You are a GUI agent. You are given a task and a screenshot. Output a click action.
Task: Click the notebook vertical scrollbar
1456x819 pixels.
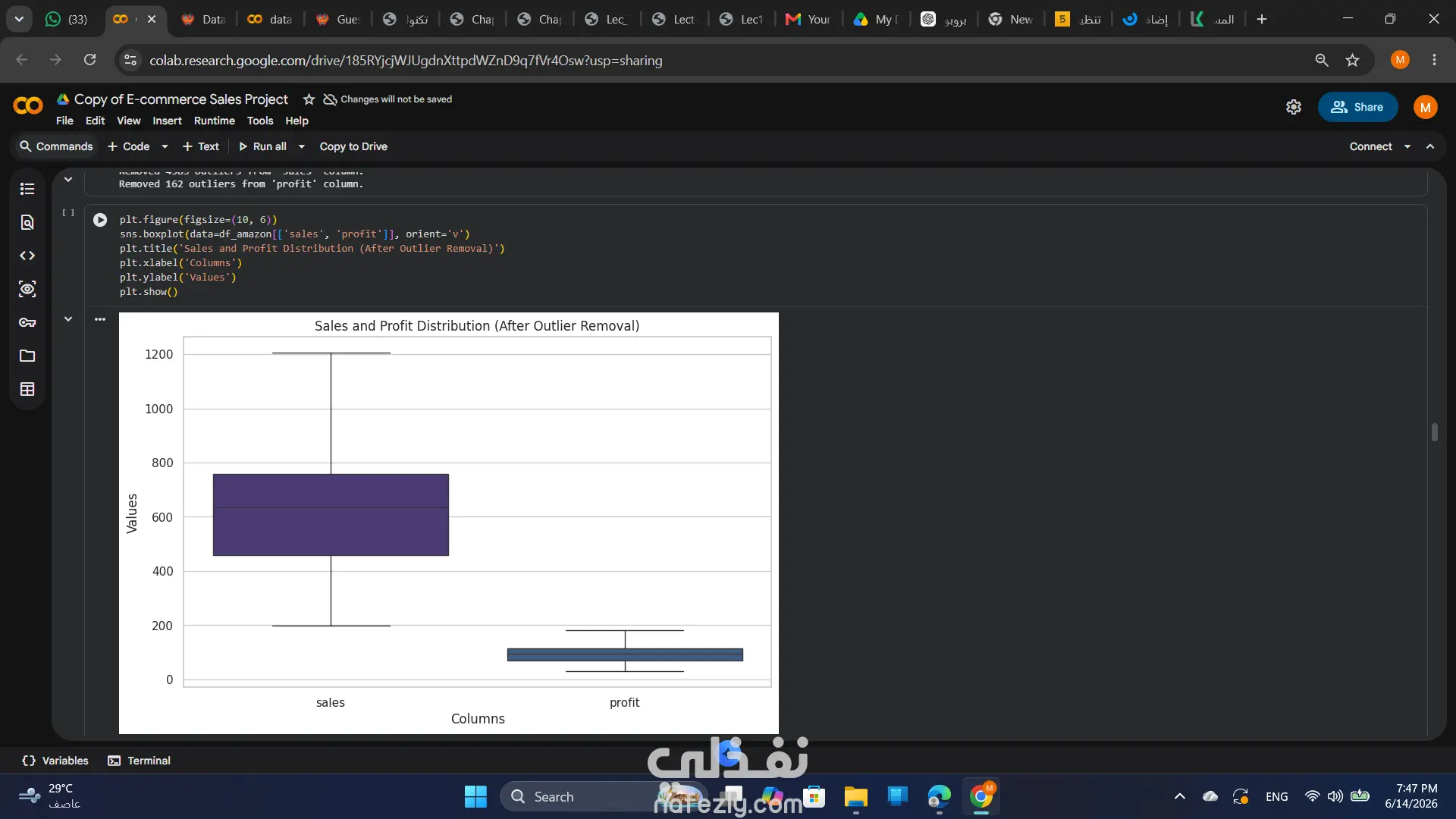click(x=1434, y=432)
